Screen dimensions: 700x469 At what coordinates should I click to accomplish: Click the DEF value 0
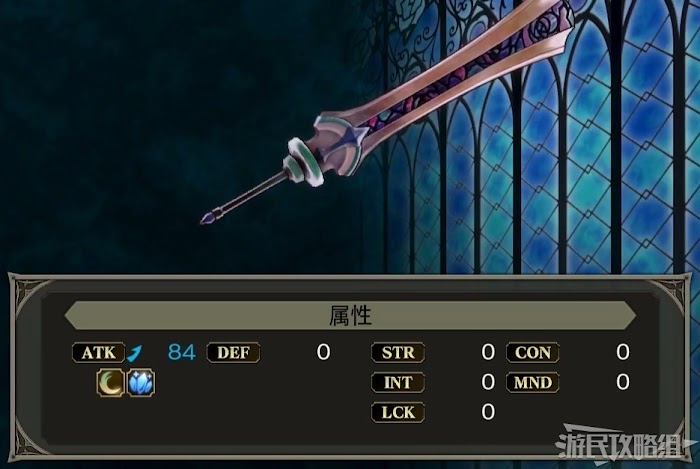click(323, 352)
